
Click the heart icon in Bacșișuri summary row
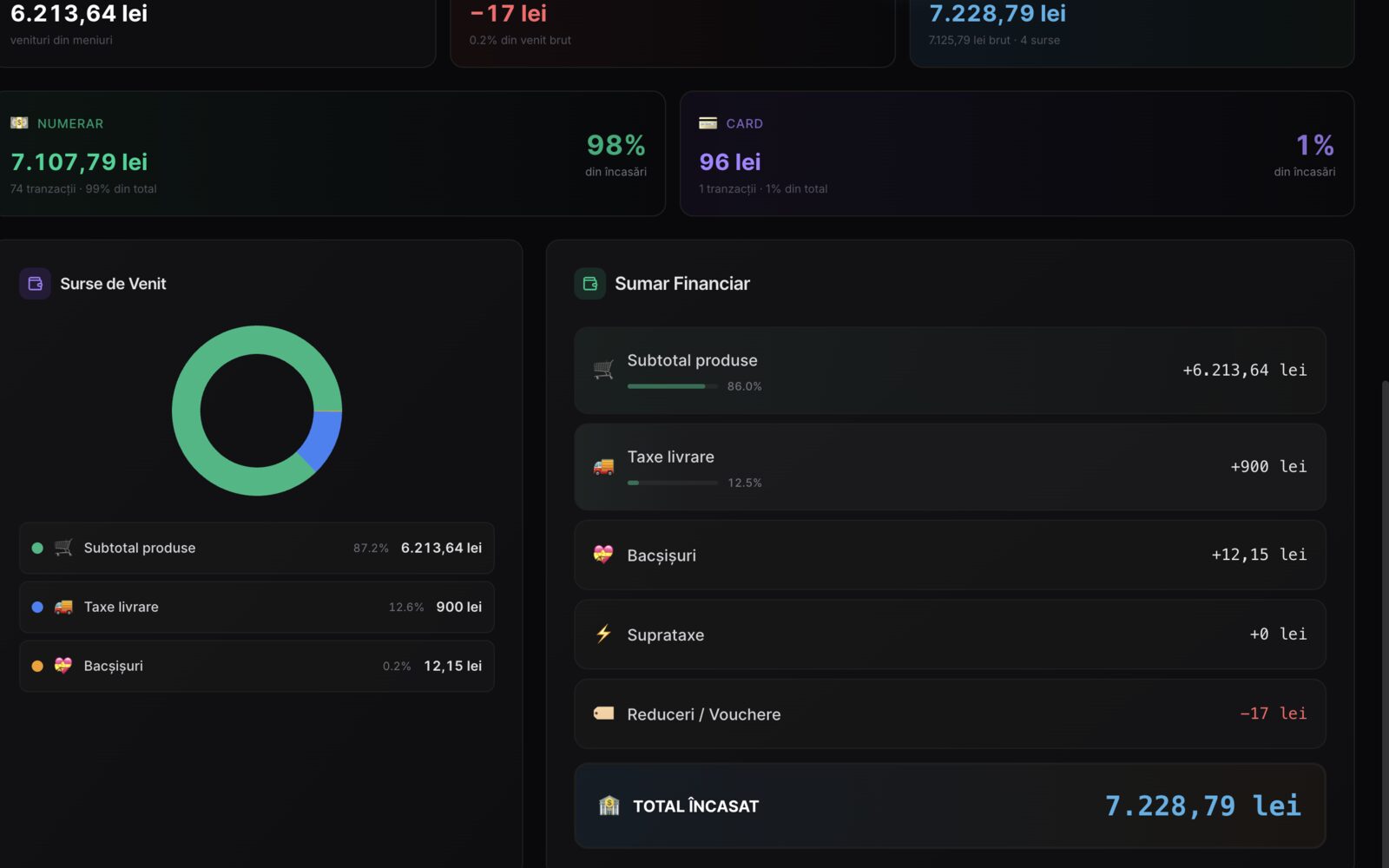pyautogui.click(x=603, y=555)
